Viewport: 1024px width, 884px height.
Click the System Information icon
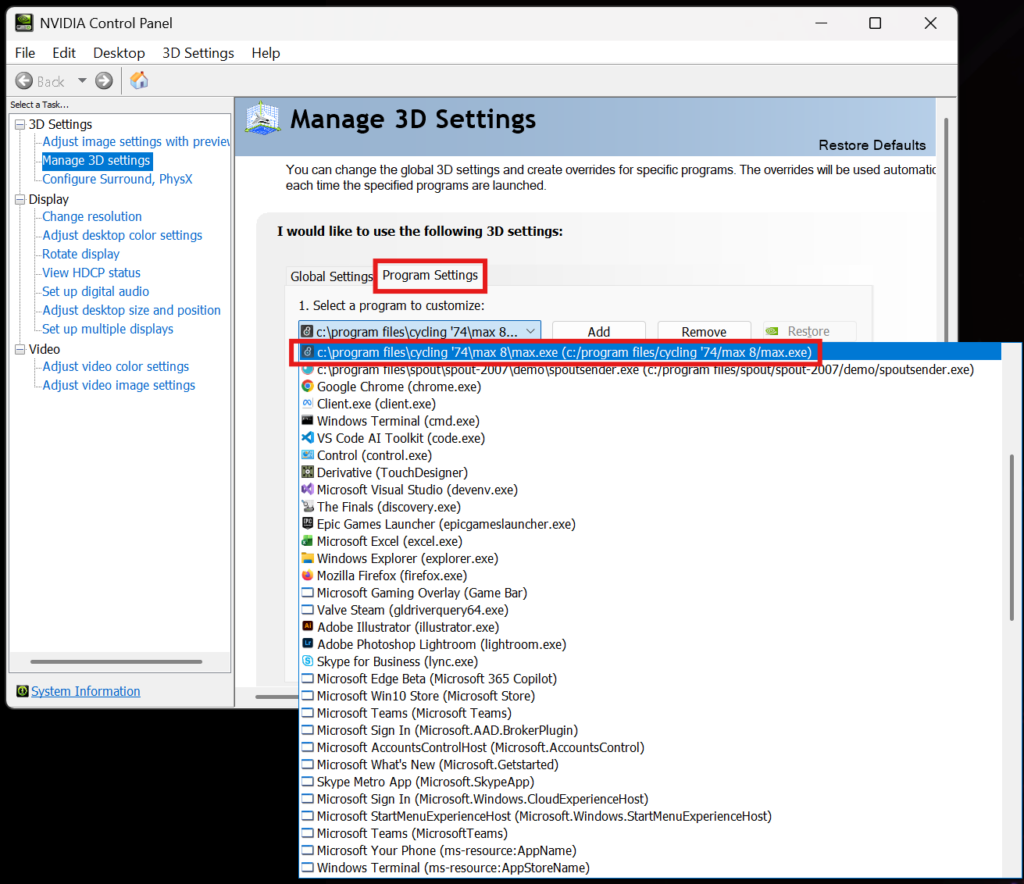[x=22, y=691]
